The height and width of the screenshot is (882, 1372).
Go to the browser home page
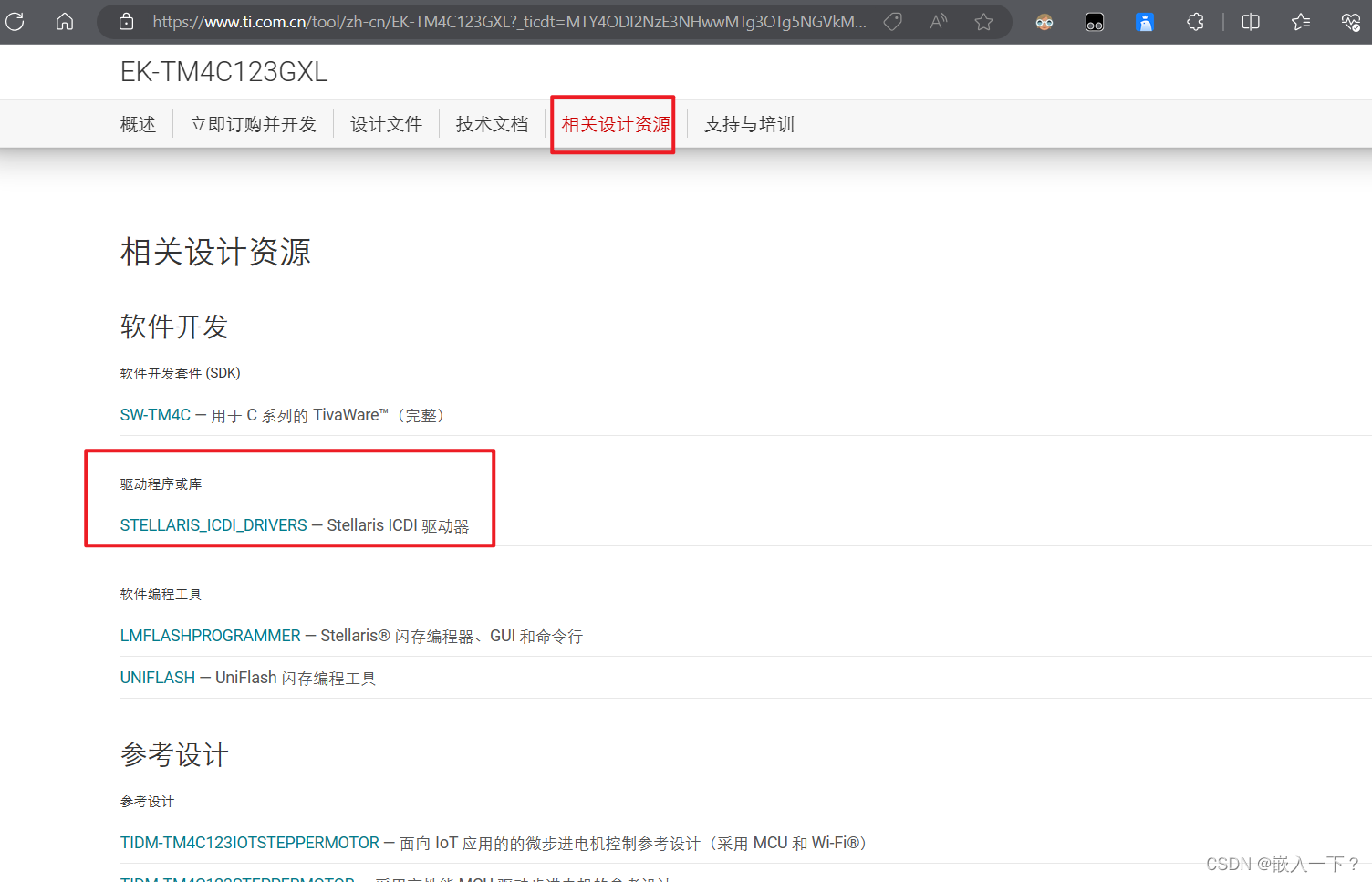click(64, 21)
